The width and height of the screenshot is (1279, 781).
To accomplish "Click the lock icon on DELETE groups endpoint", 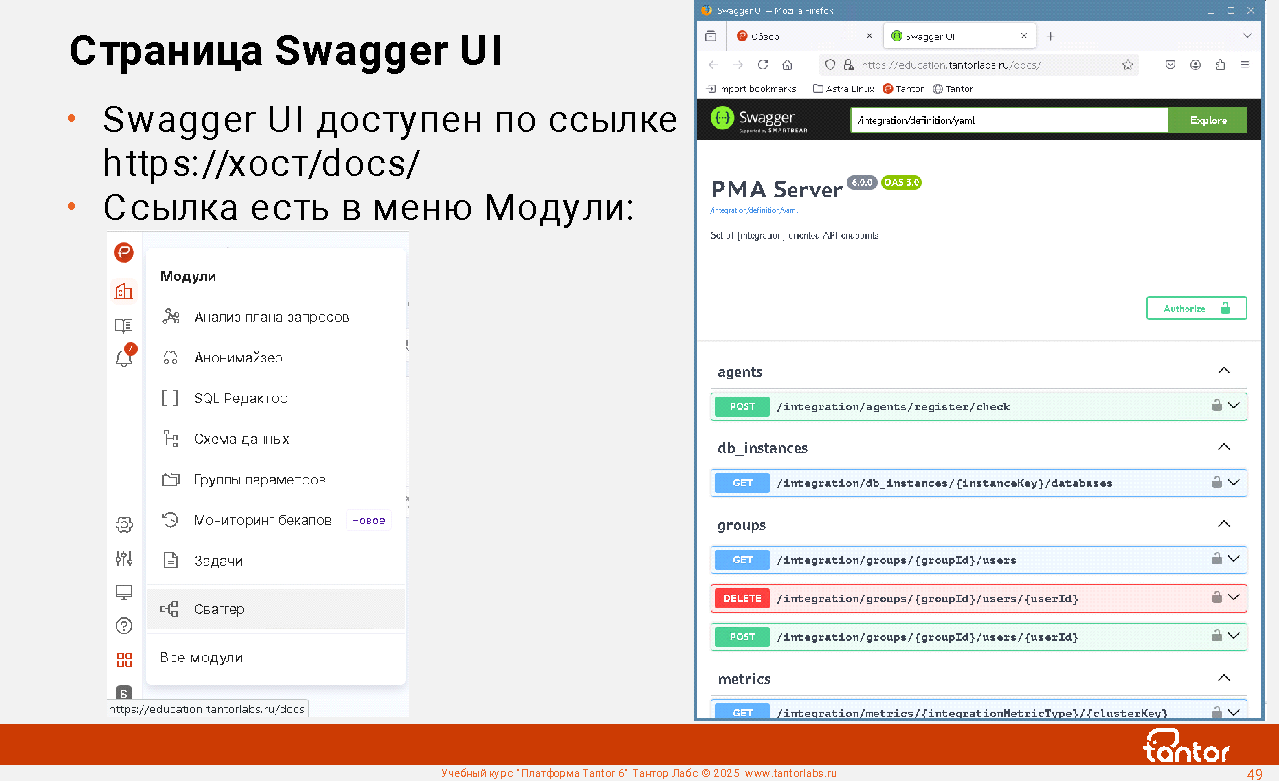I will [1217, 598].
